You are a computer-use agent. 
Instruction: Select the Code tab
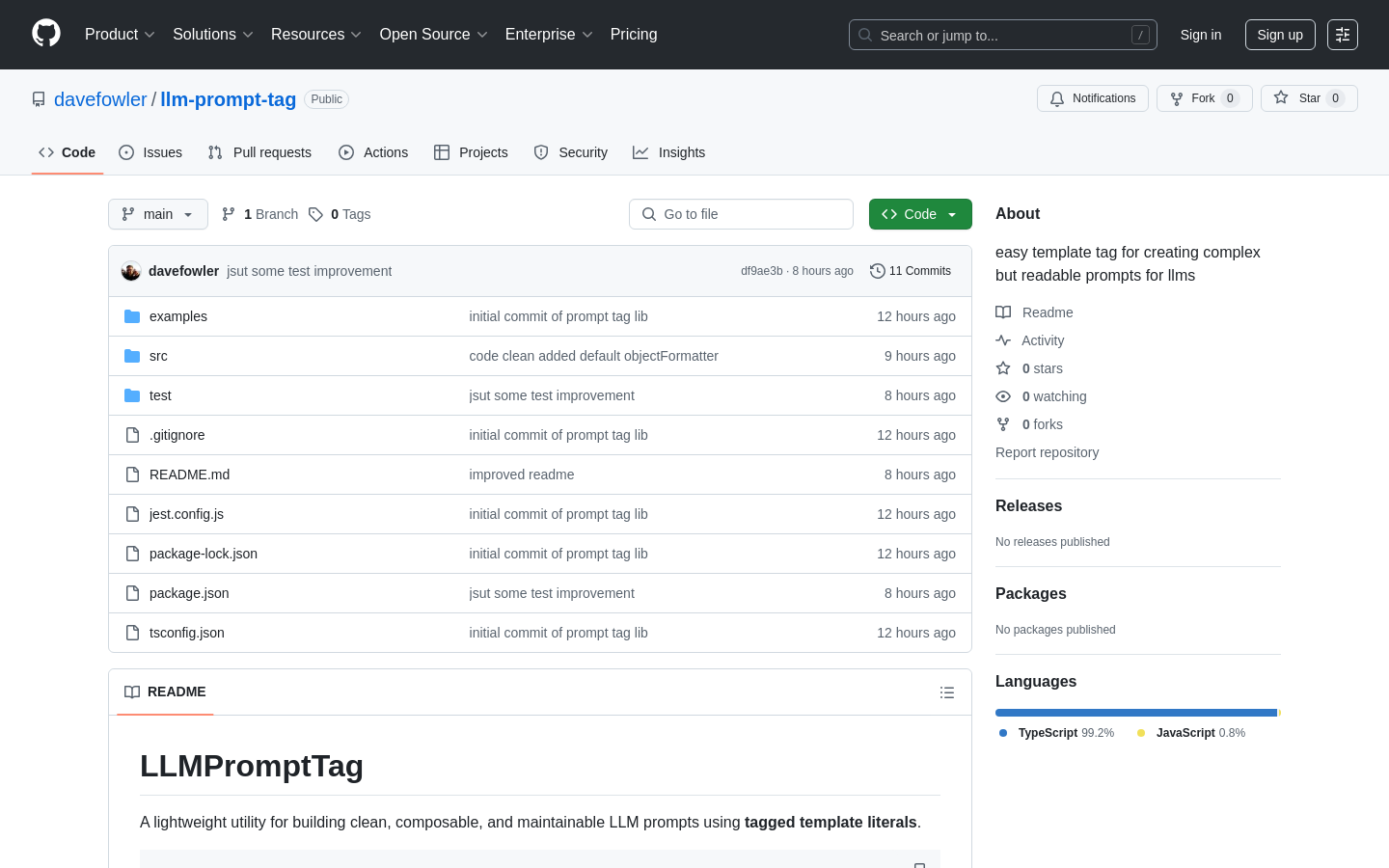click(68, 152)
